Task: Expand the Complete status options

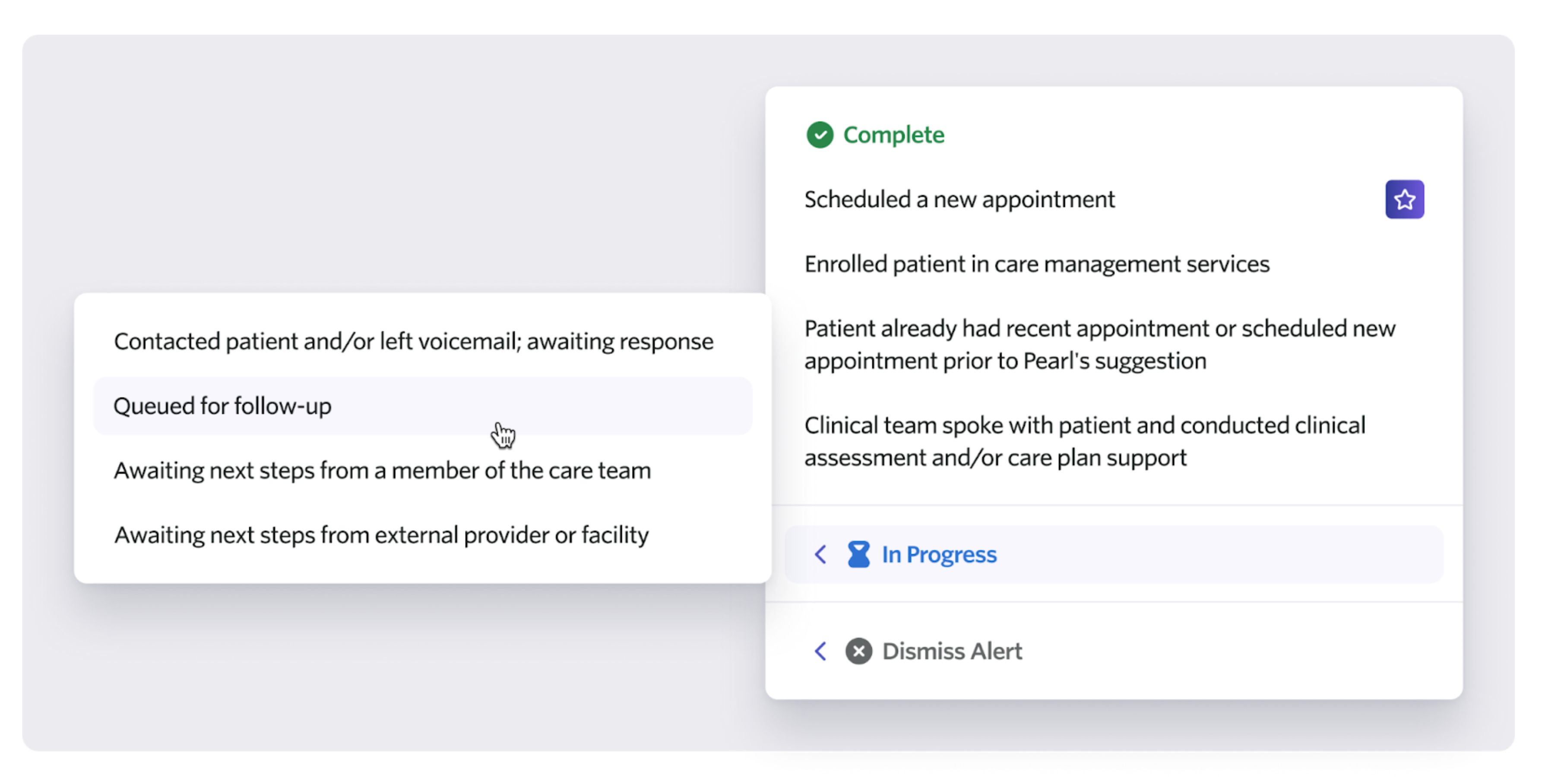Action: click(x=893, y=135)
